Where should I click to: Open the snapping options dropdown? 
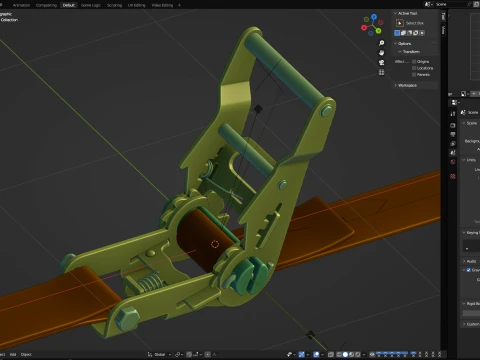[x=197, y=354]
